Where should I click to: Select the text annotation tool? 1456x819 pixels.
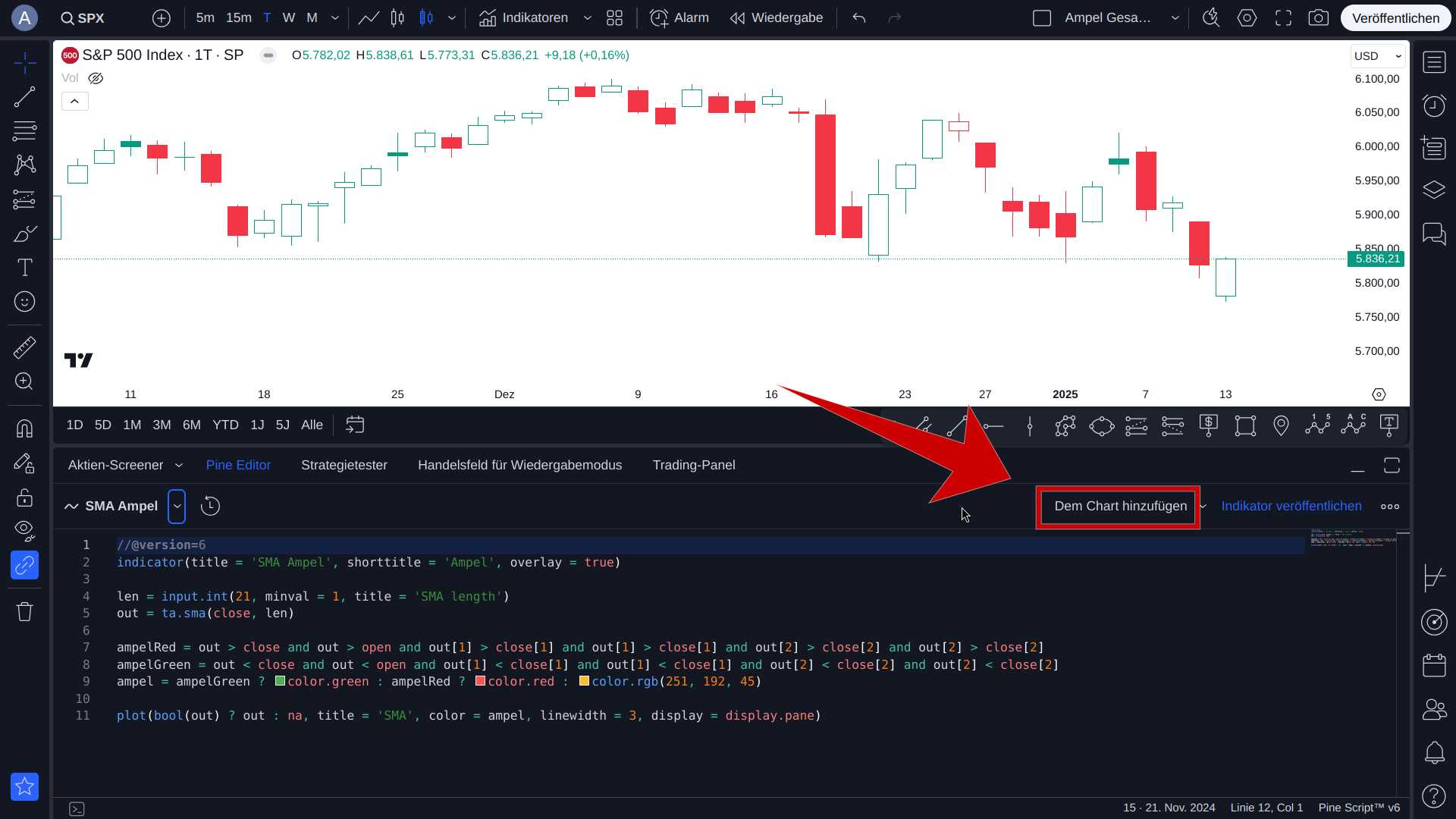(x=24, y=267)
